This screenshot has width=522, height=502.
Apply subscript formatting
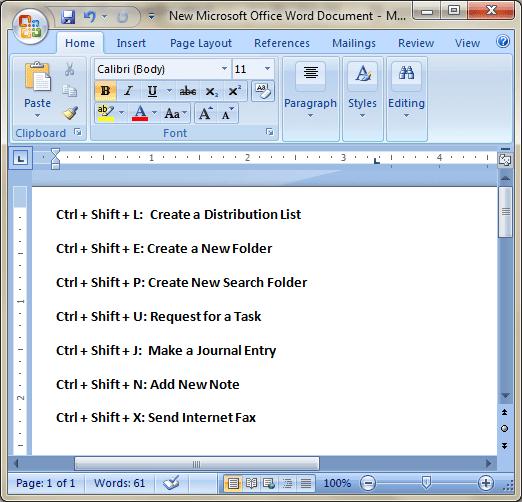click(211, 91)
